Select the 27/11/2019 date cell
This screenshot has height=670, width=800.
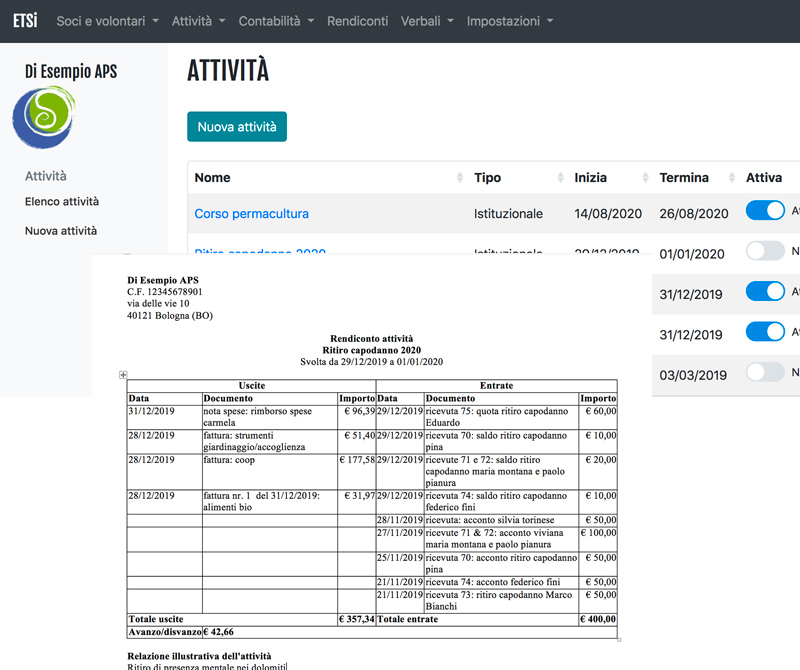point(400,539)
